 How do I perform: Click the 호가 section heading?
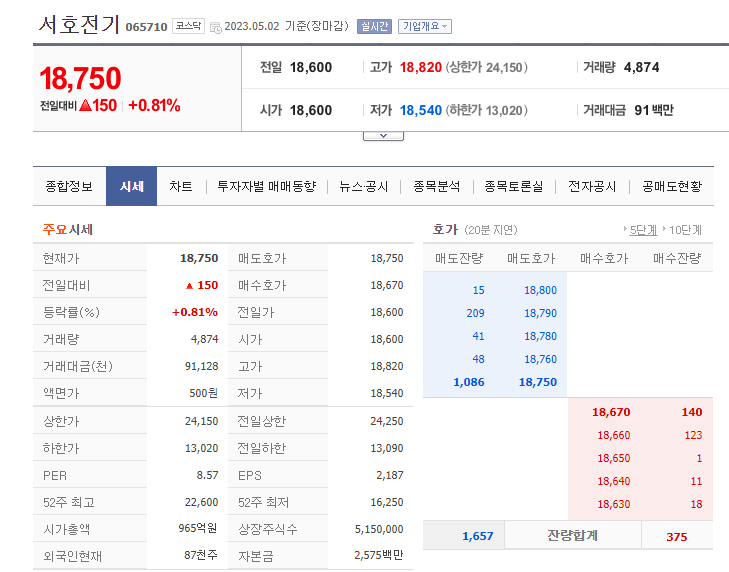click(x=445, y=230)
